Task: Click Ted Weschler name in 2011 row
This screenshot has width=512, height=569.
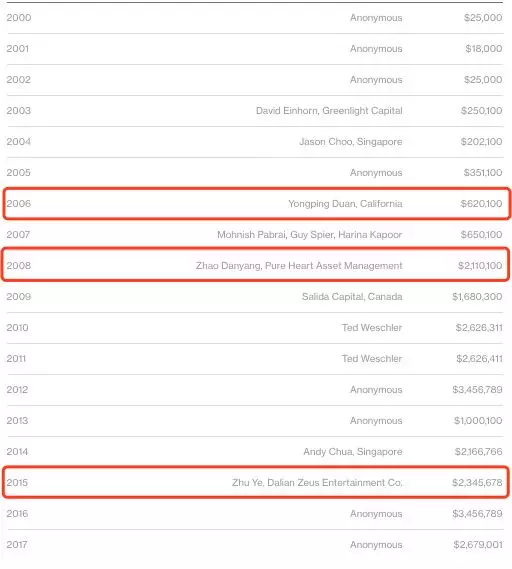Action: [372, 359]
